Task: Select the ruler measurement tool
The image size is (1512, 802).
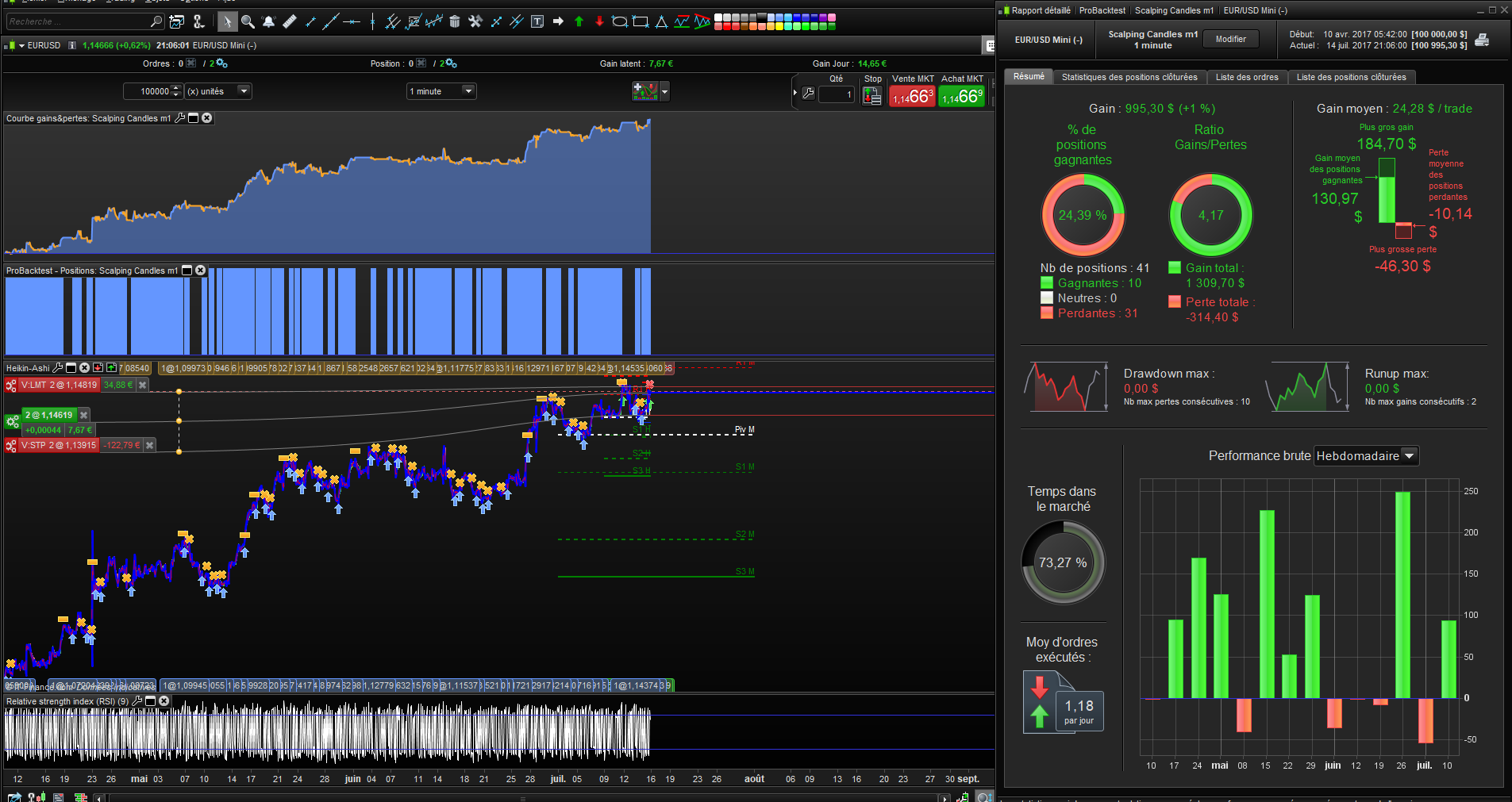Action: tap(290, 21)
